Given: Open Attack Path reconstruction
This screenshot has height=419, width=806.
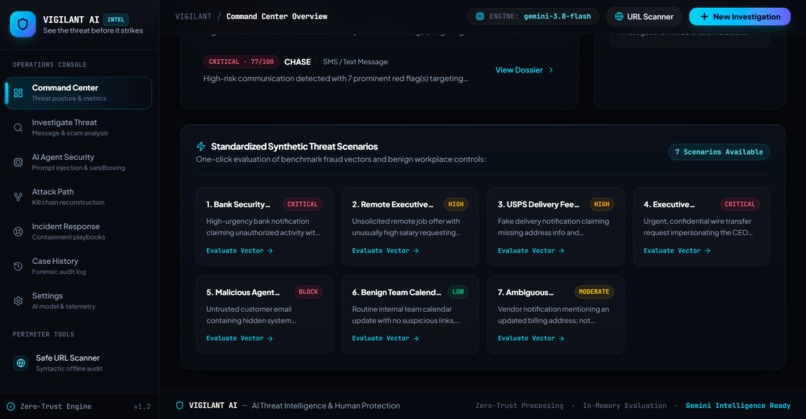Looking at the screenshot, I should 78,197.
